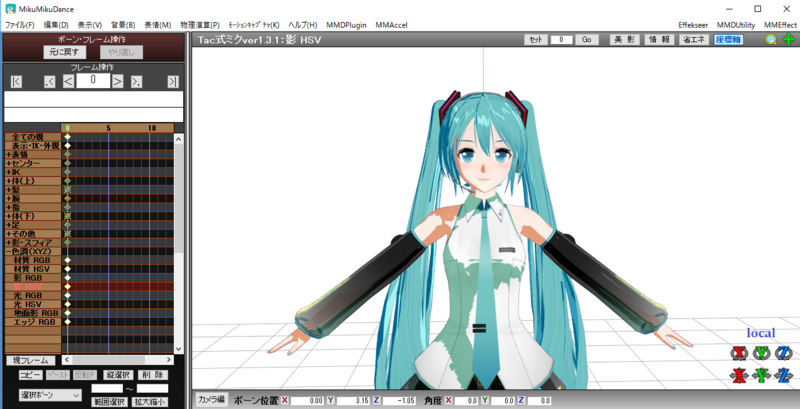Click timeline vertical scrollbar down arrow
This screenshot has width=800, height=409.
click(179, 349)
